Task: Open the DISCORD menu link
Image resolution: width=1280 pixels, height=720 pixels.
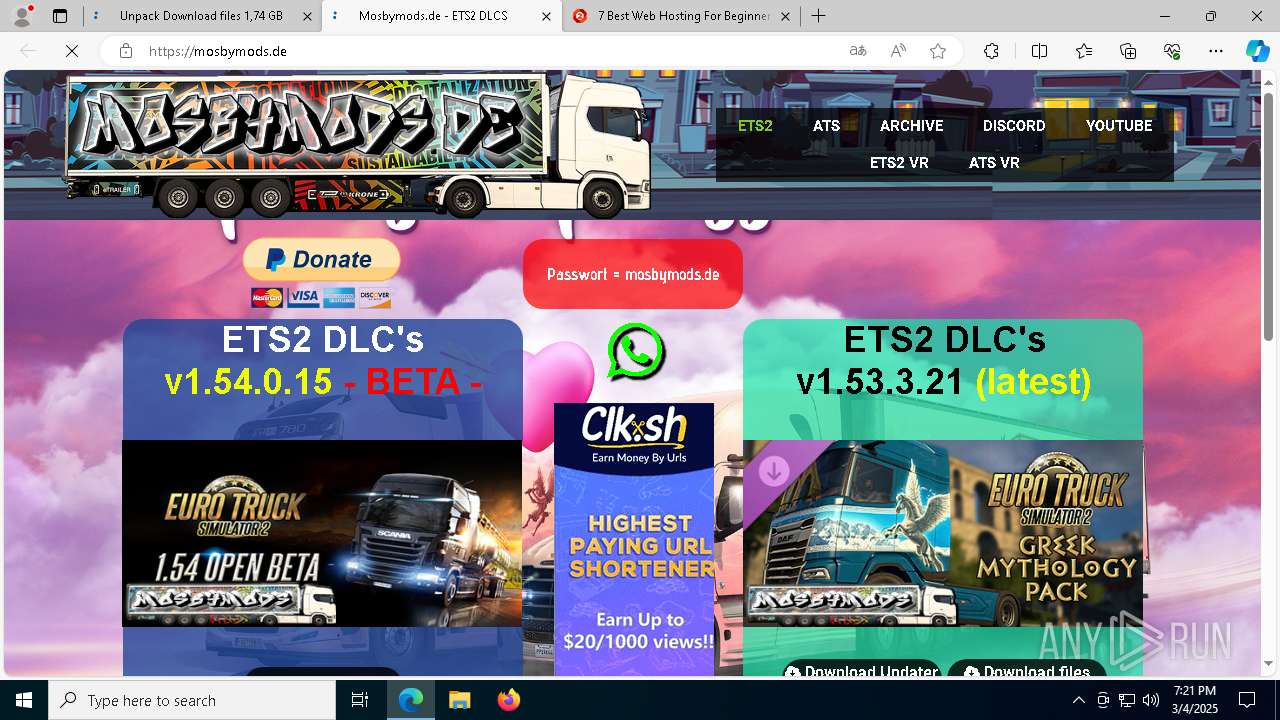Action: (1014, 126)
